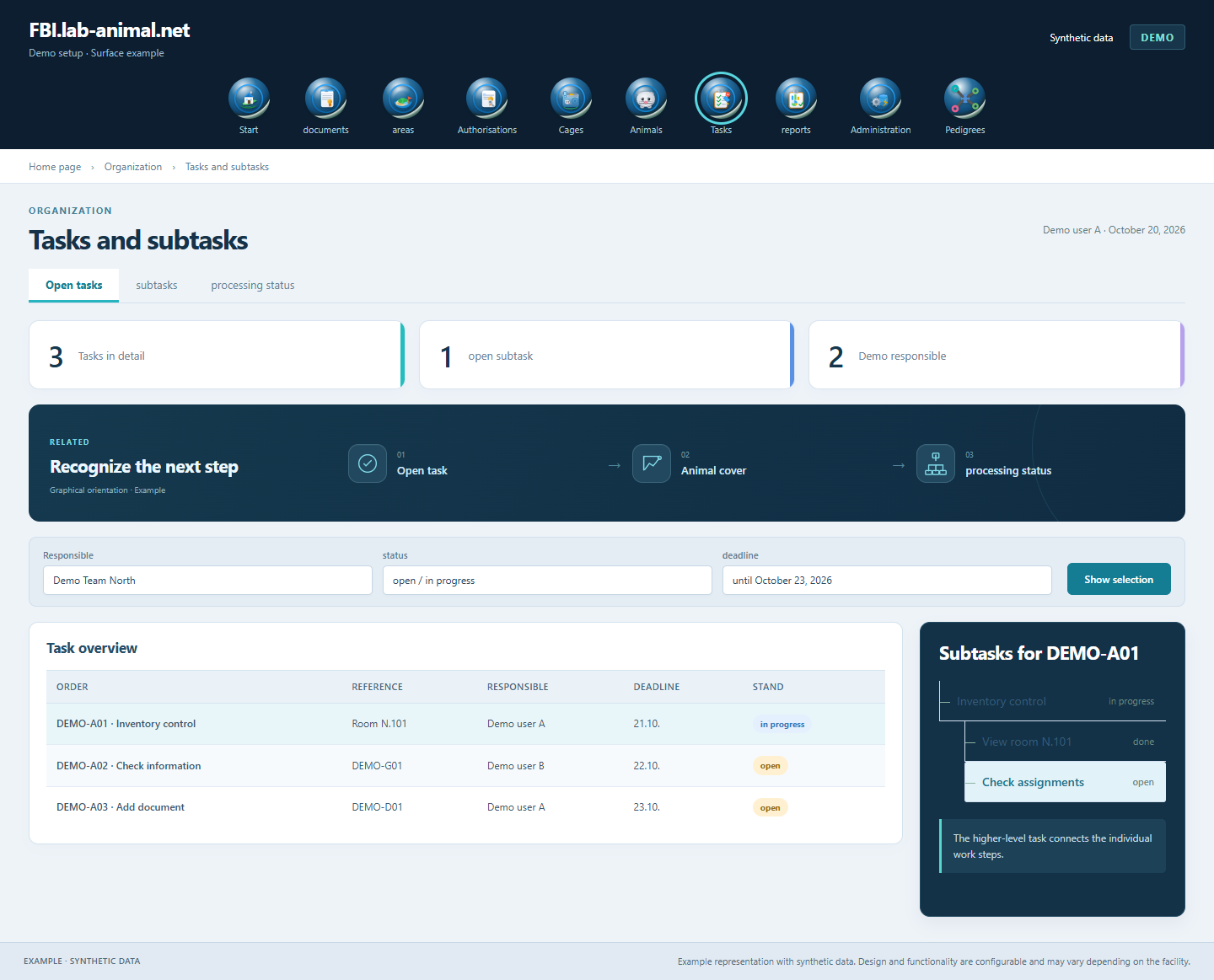Screen dimensions: 1214x980
Task: Switch to the processing status tab
Action: (253, 286)
